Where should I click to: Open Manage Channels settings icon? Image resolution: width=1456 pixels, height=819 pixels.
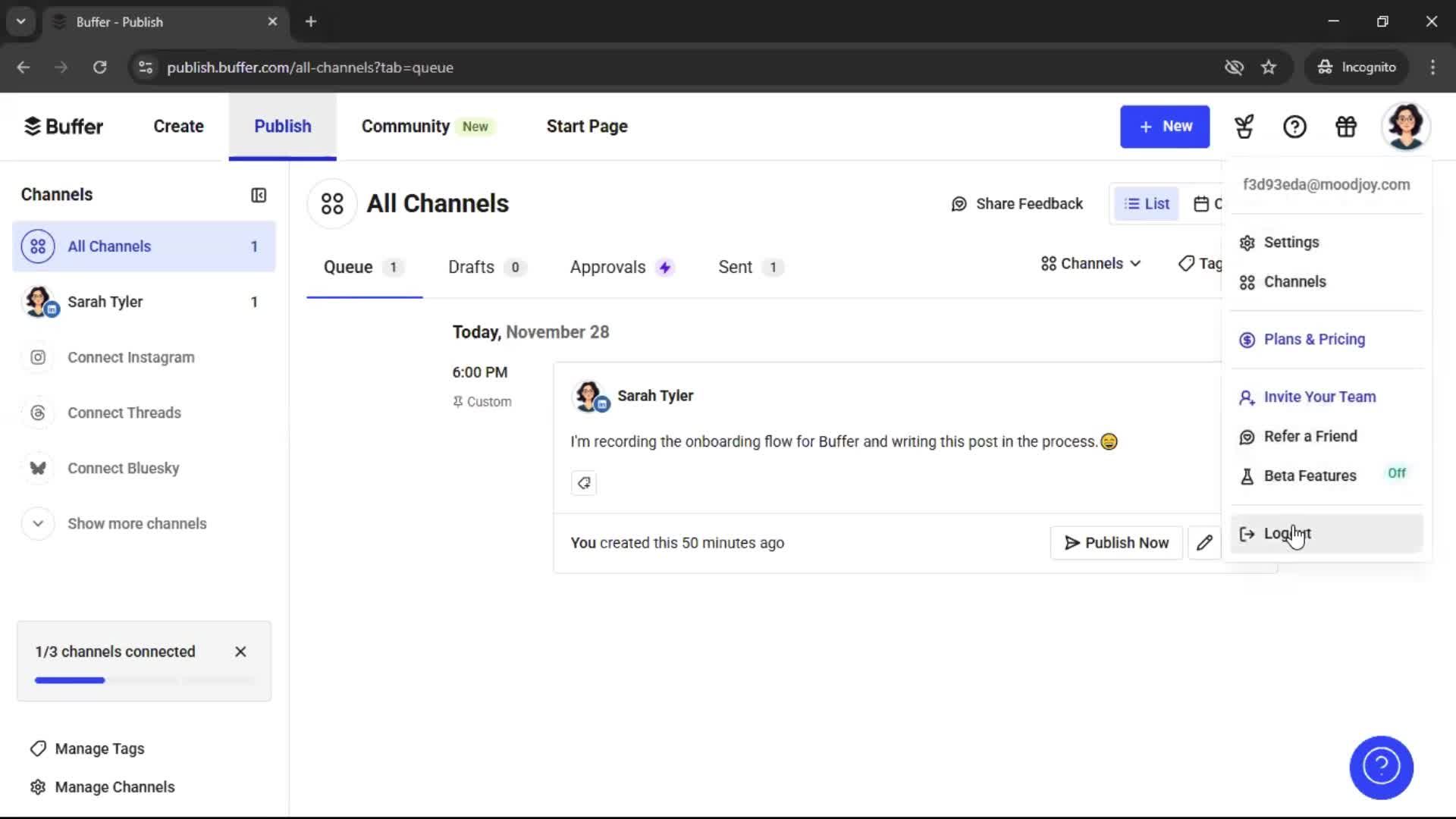[x=37, y=787]
